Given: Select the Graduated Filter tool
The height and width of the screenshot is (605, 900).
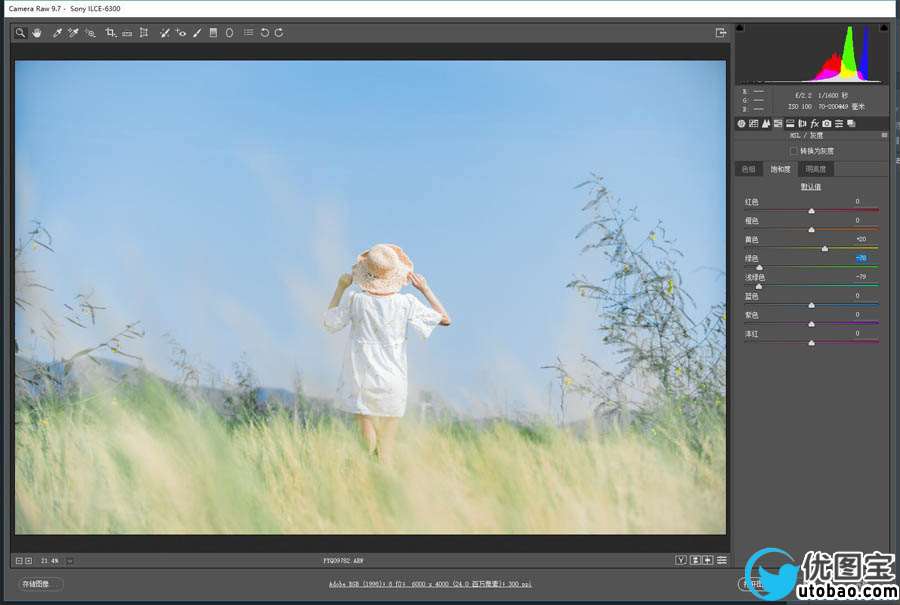Looking at the screenshot, I should pos(213,33).
